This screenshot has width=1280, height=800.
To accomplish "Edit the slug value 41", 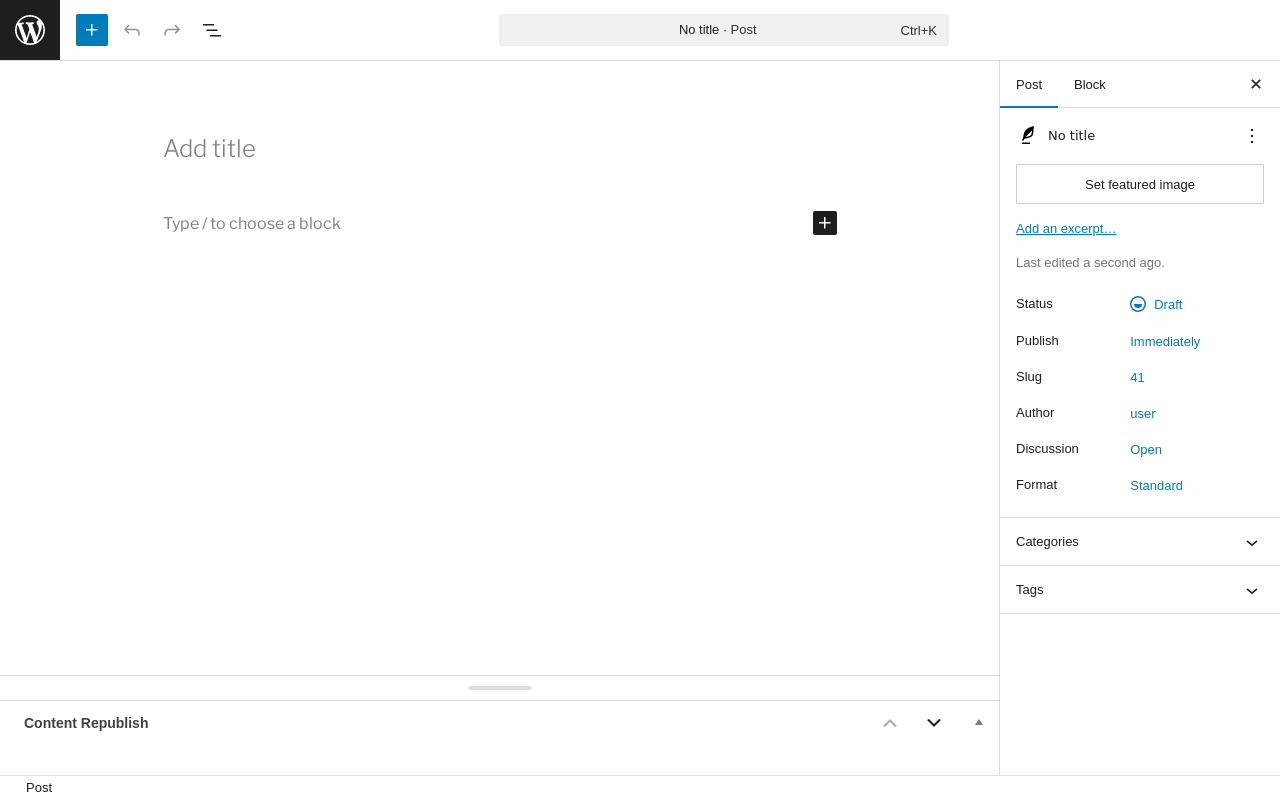I will (x=1137, y=377).
